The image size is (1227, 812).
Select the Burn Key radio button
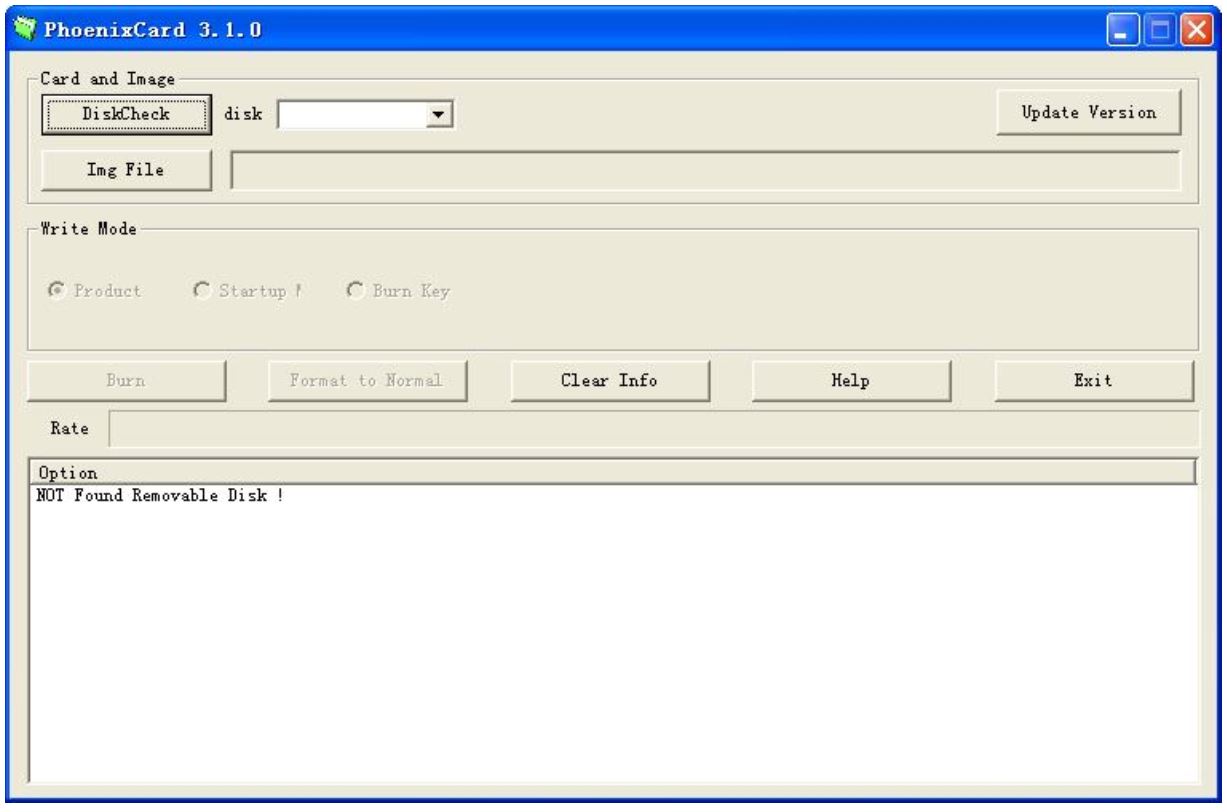354,291
